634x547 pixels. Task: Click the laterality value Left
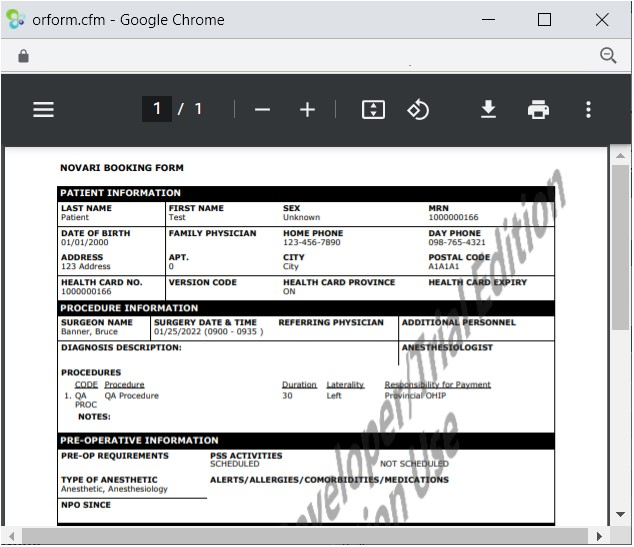click(334, 396)
